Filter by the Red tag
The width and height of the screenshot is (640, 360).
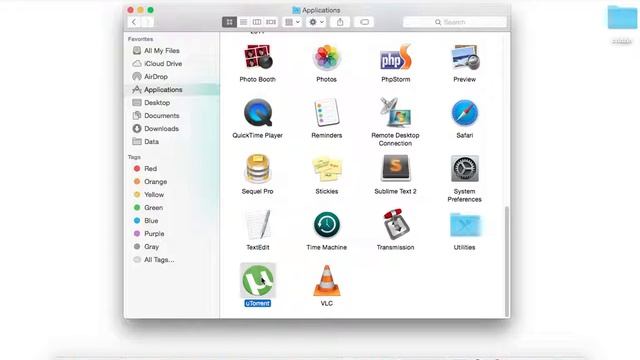click(171, 169)
